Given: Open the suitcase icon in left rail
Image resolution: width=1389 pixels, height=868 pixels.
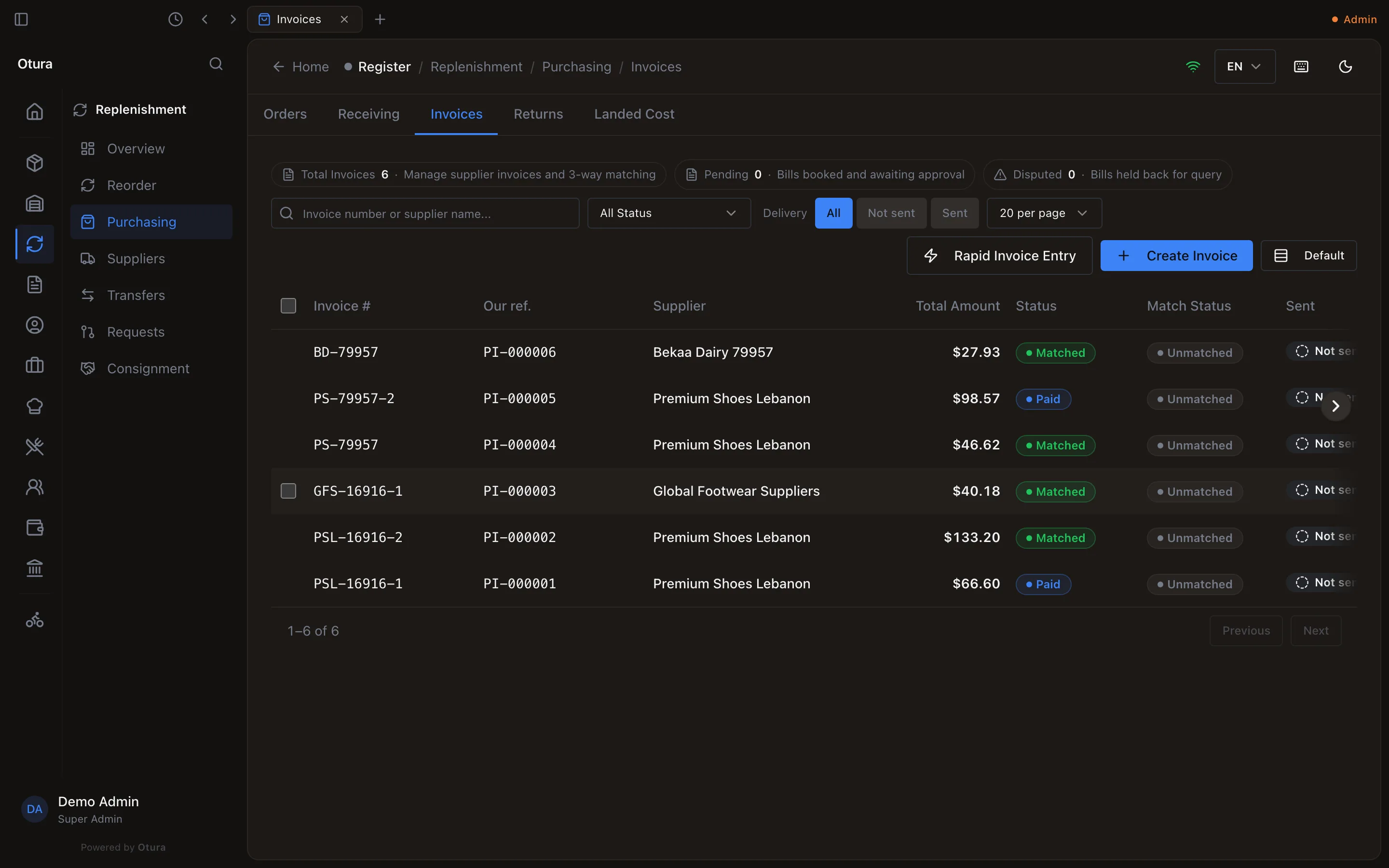Looking at the screenshot, I should point(34,365).
